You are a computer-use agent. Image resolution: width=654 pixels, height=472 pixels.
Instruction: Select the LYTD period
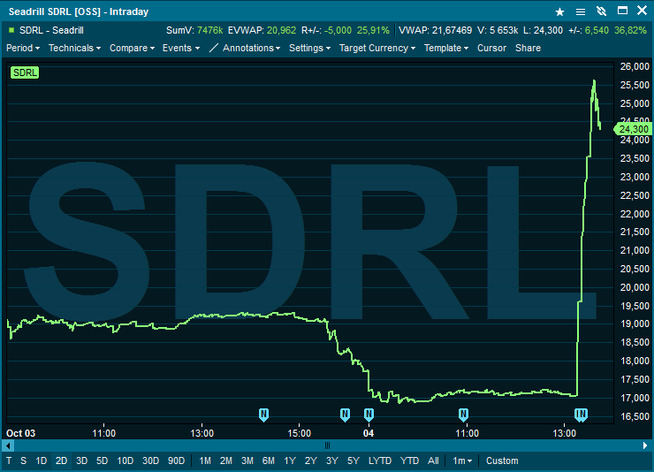coord(380,461)
